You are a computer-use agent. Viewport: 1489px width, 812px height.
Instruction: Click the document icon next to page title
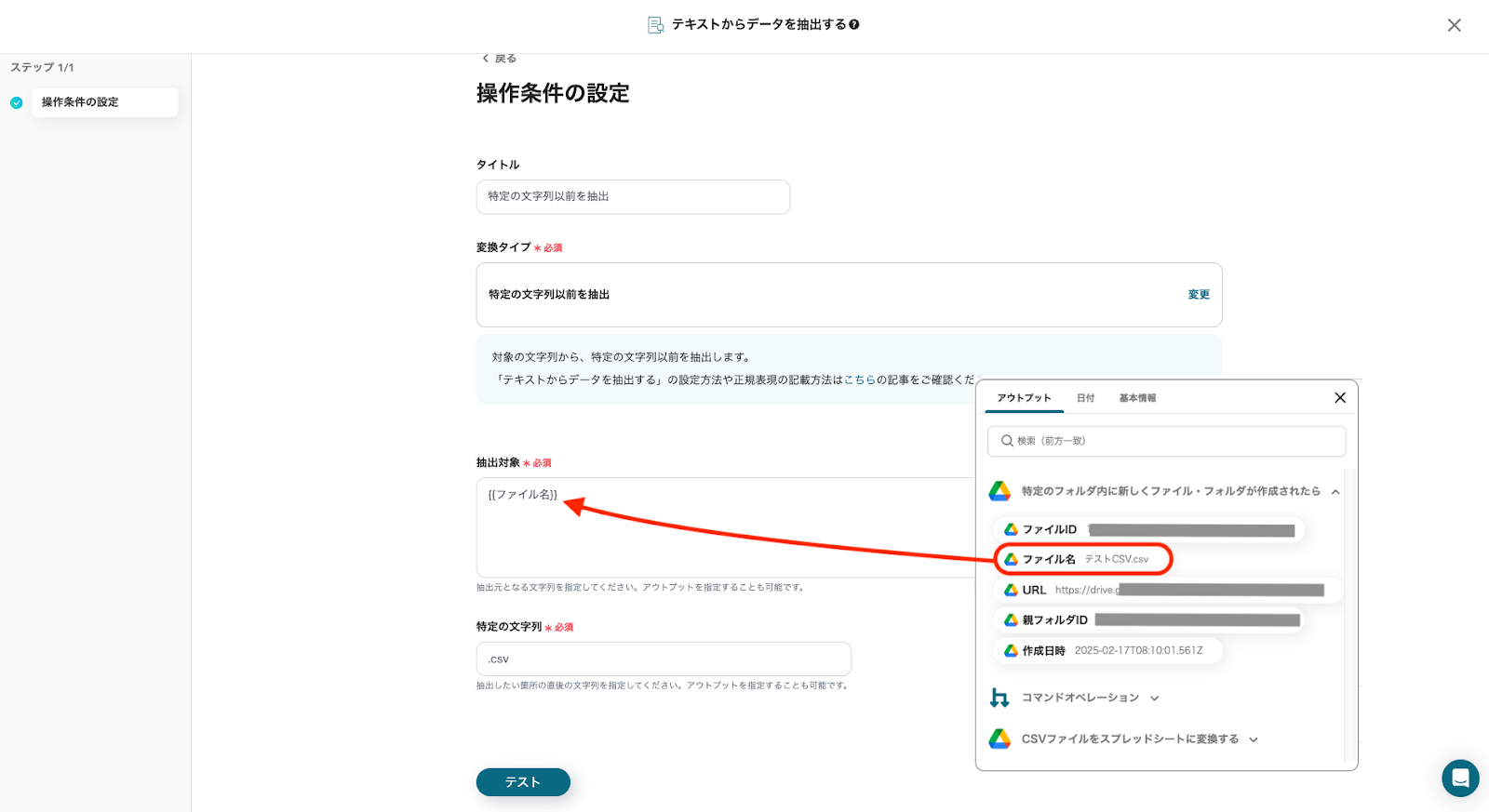click(656, 25)
